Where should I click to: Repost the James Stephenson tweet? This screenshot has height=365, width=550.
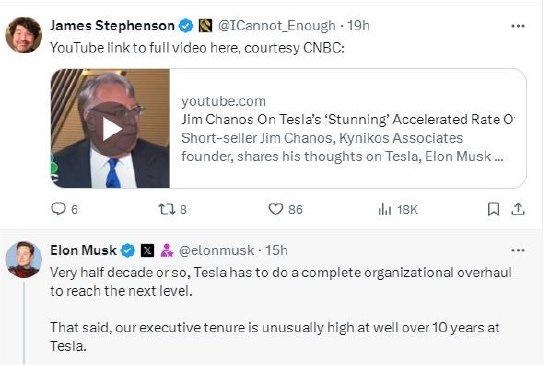tap(166, 209)
